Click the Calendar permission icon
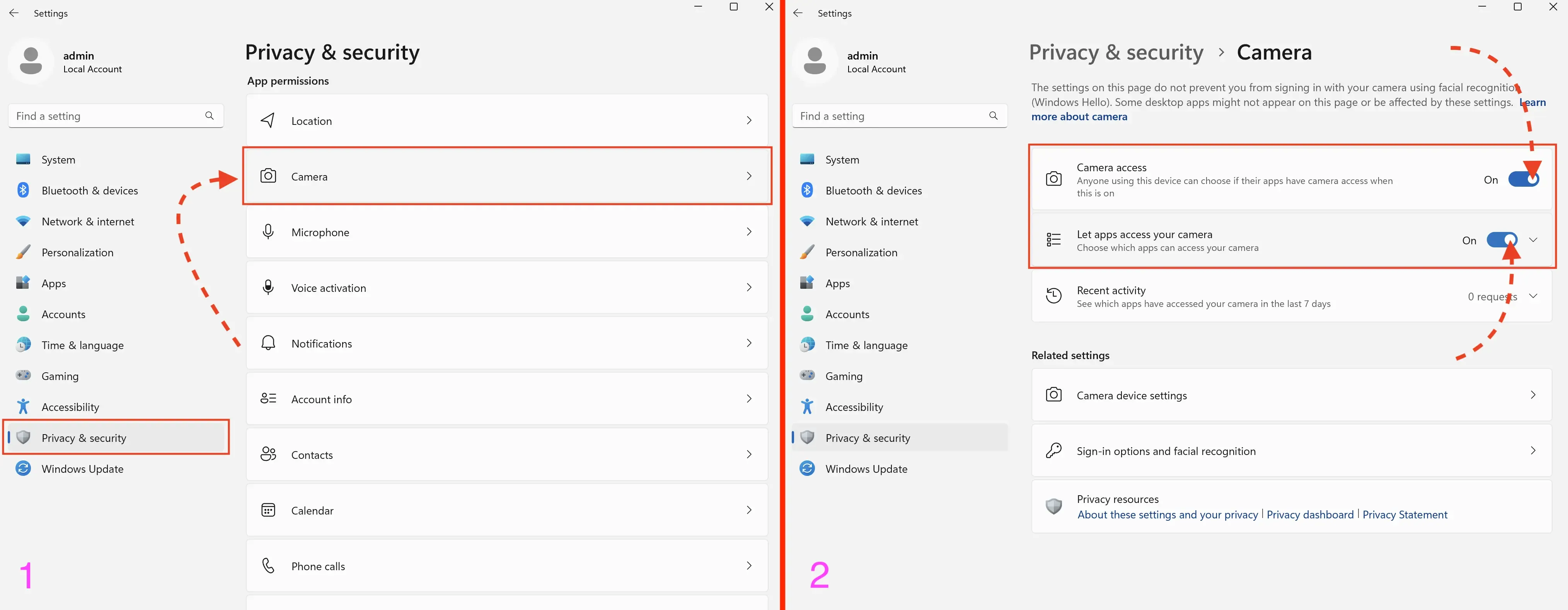This screenshot has height=610, width=1568. tap(268, 510)
